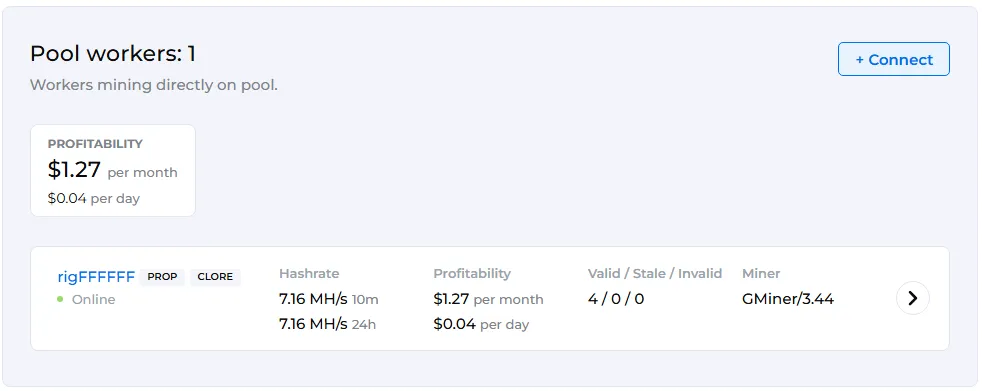This screenshot has width=982, height=391.
Task: Select $0.04 per day in summary card
Action: click(x=94, y=199)
